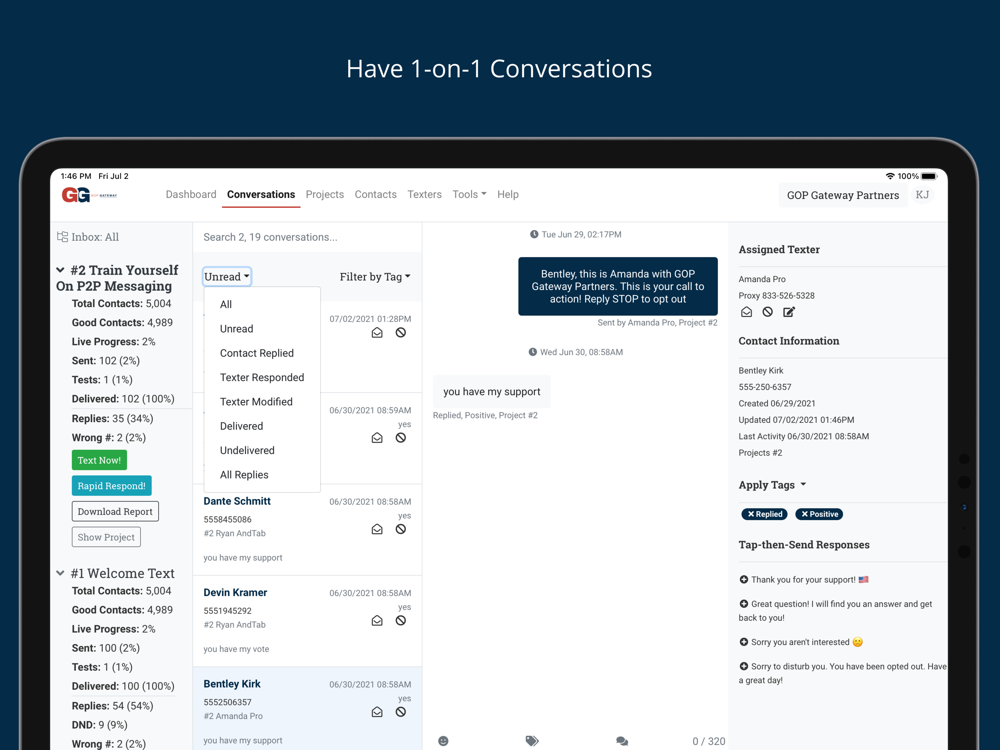Image resolution: width=1000 pixels, height=750 pixels.
Task: Select 'Contact Replied' filter option
Action: (261, 353)
